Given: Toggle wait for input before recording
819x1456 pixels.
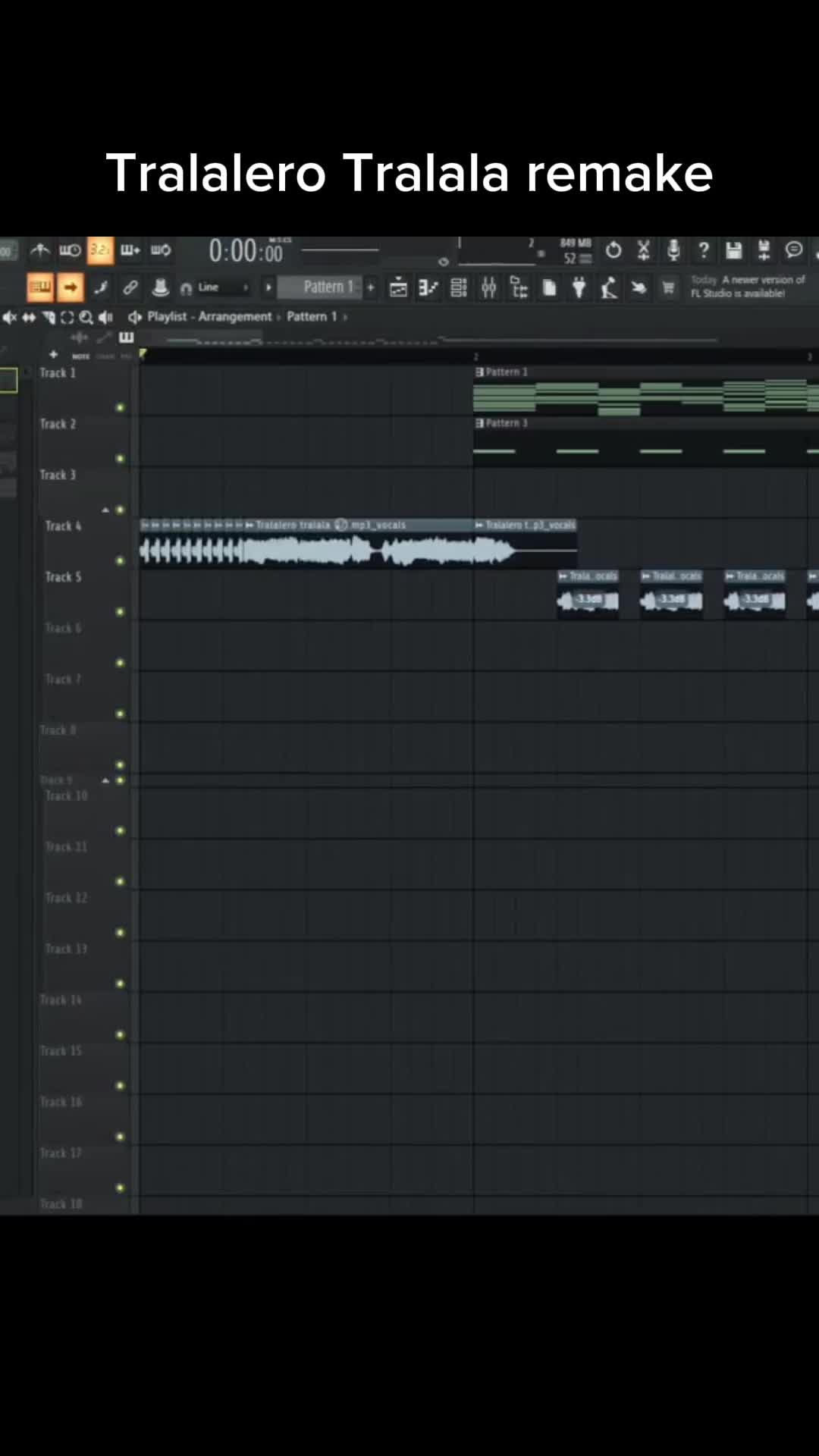Looking at the screenshot, I should [x=70, y=249].
